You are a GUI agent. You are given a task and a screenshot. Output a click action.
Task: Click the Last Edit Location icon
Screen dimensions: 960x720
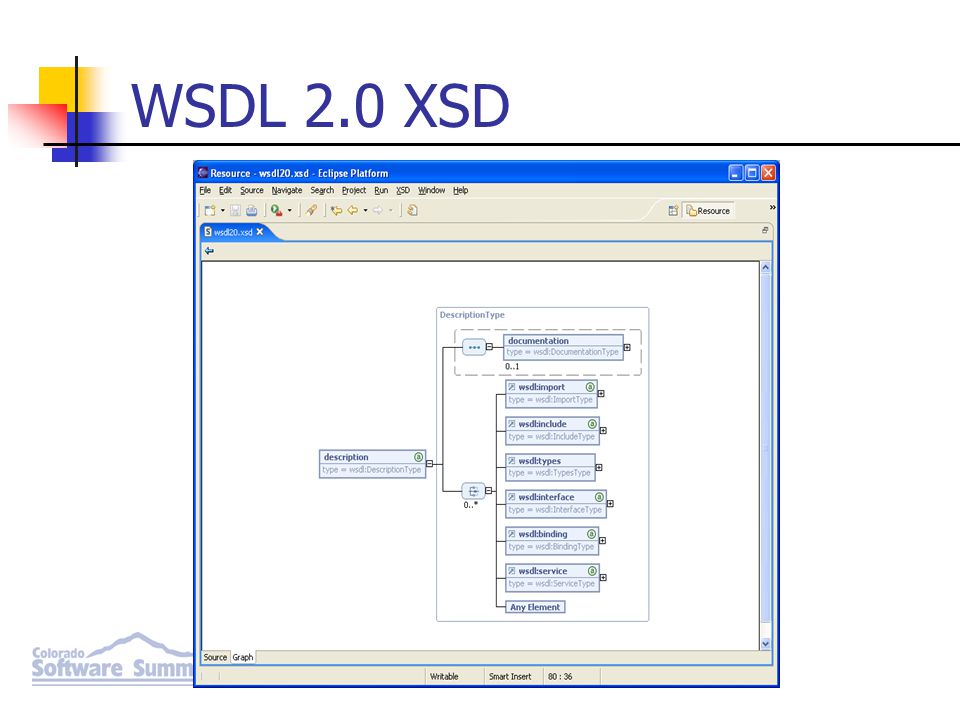[336, 211]
